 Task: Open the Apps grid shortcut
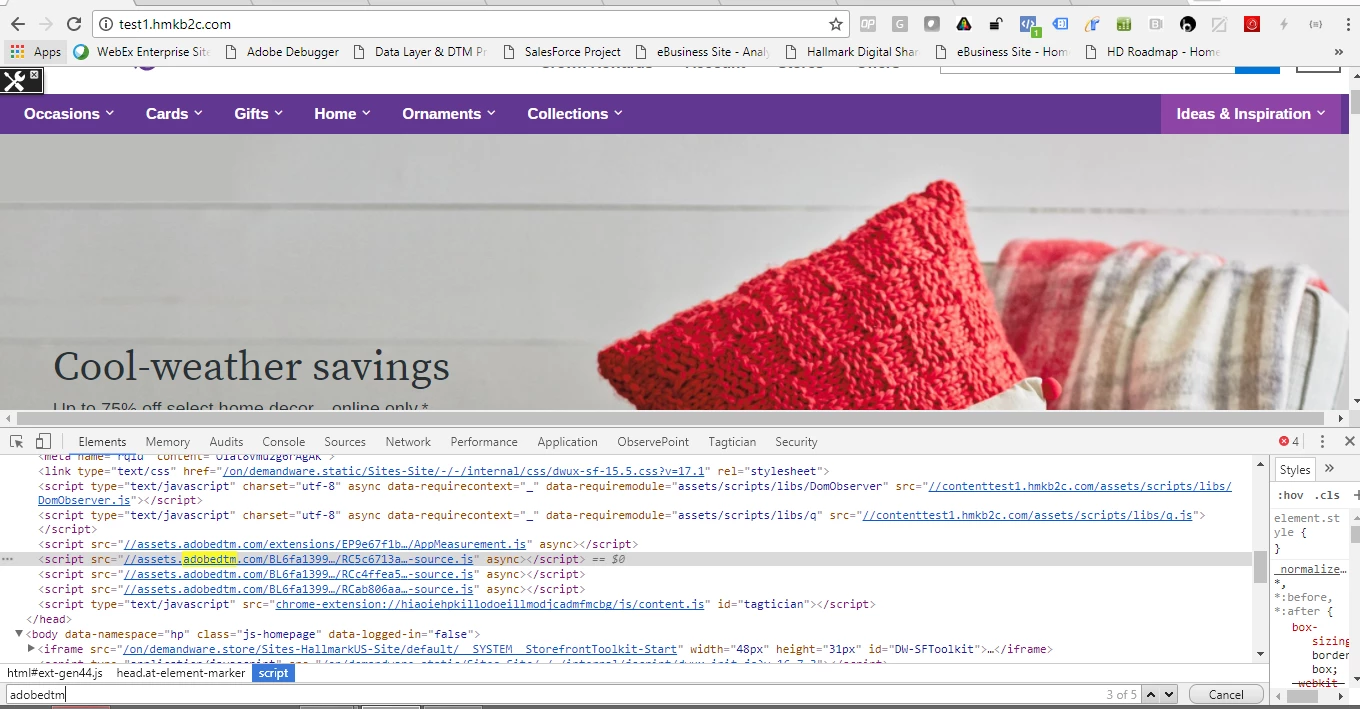point(36,52)
